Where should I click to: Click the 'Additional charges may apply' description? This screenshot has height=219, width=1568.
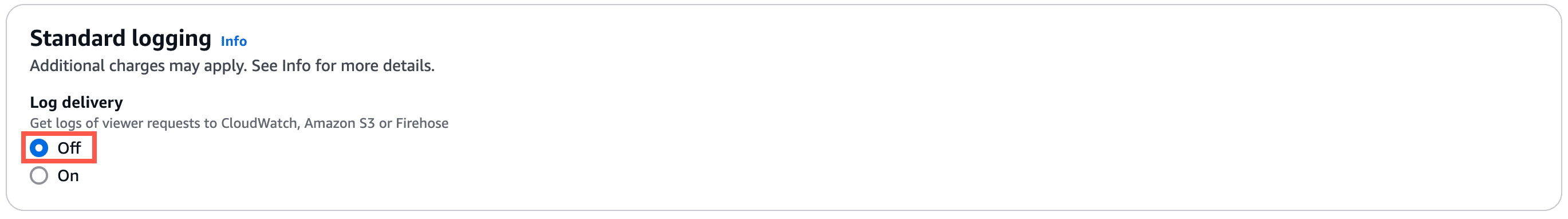click(232, 65)
